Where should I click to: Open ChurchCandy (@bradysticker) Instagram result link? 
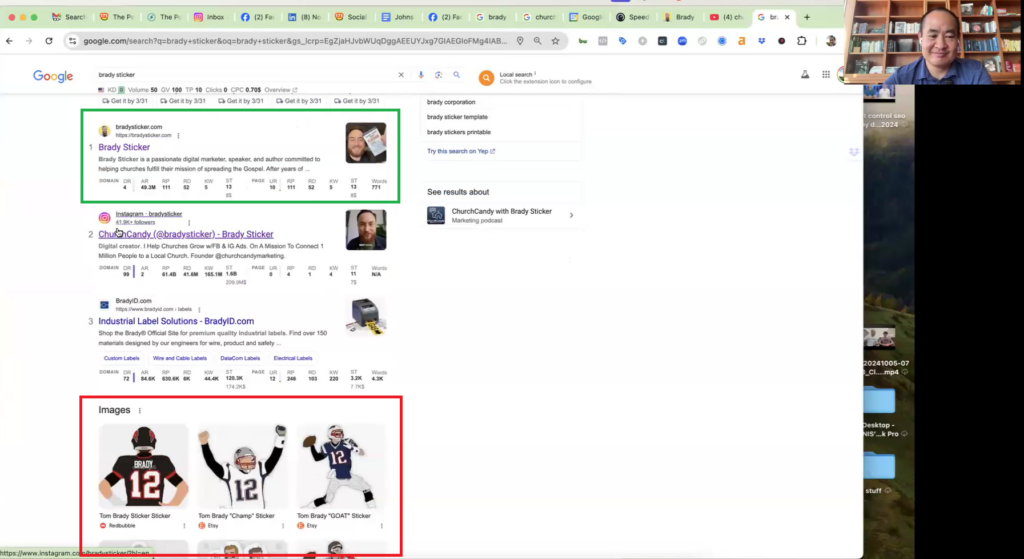[x=186, y=234]
